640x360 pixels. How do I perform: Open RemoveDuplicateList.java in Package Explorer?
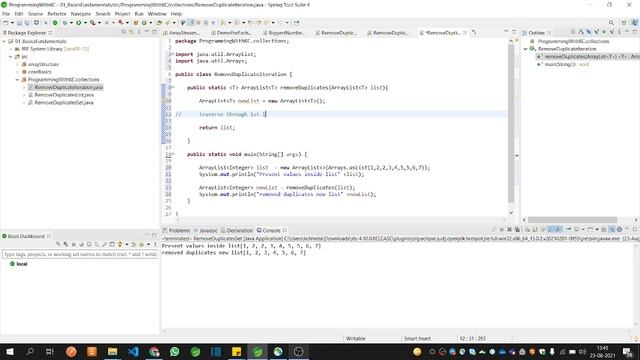tap(64, 95)
